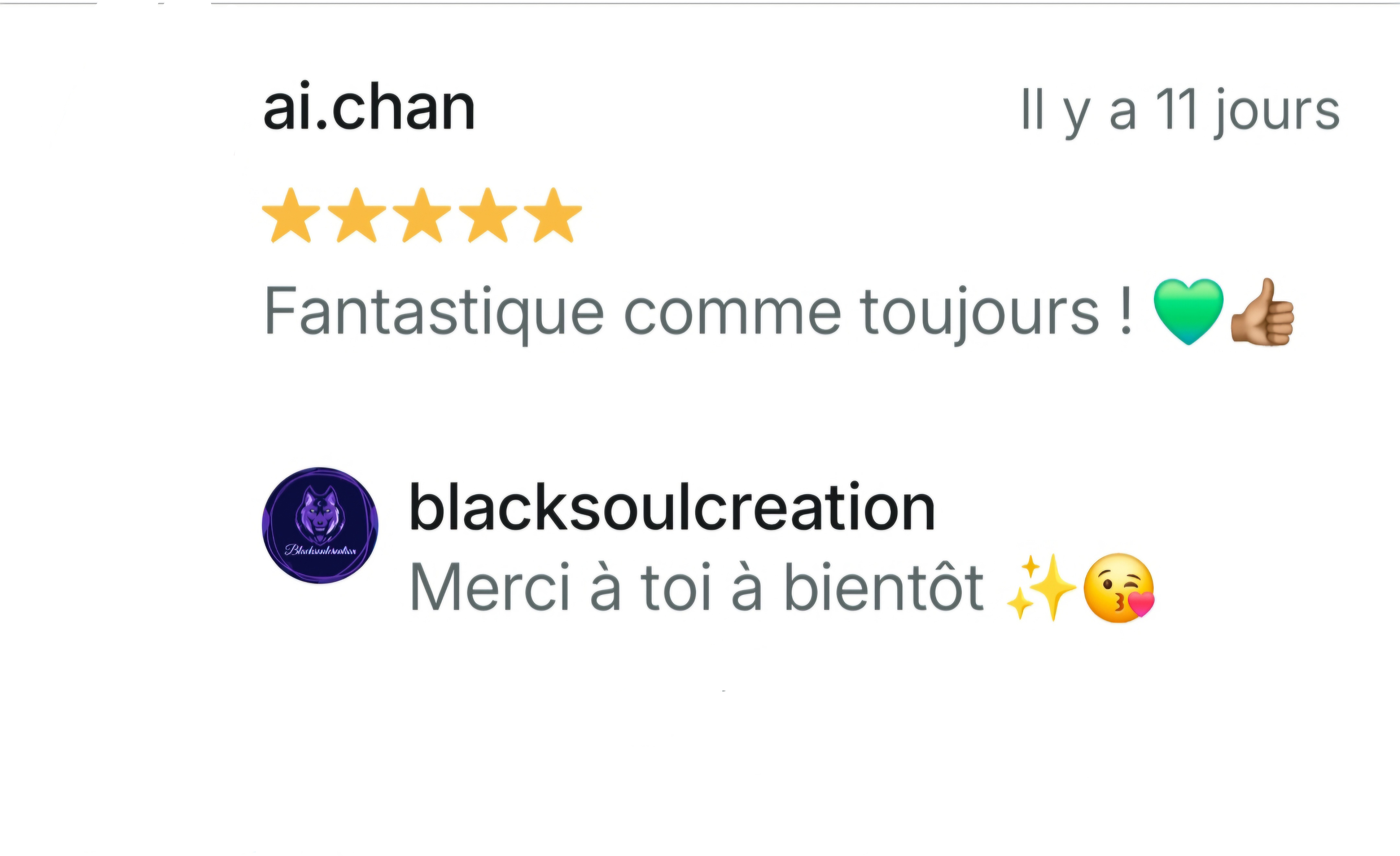Select the fourth rating star
1400x856 pixels.
pyautogui.click(x=487, y=215)
